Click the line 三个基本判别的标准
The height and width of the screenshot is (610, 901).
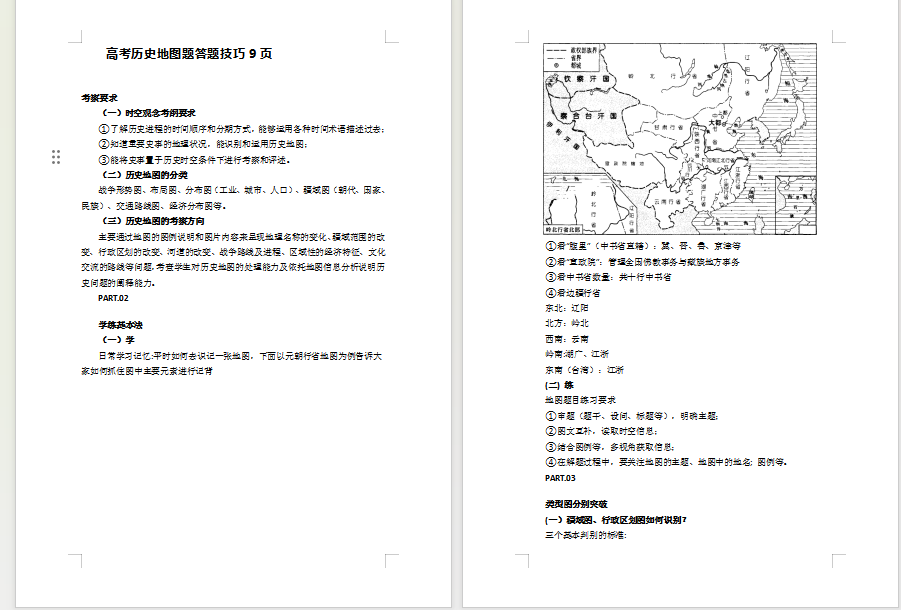(x=585, y=536)
